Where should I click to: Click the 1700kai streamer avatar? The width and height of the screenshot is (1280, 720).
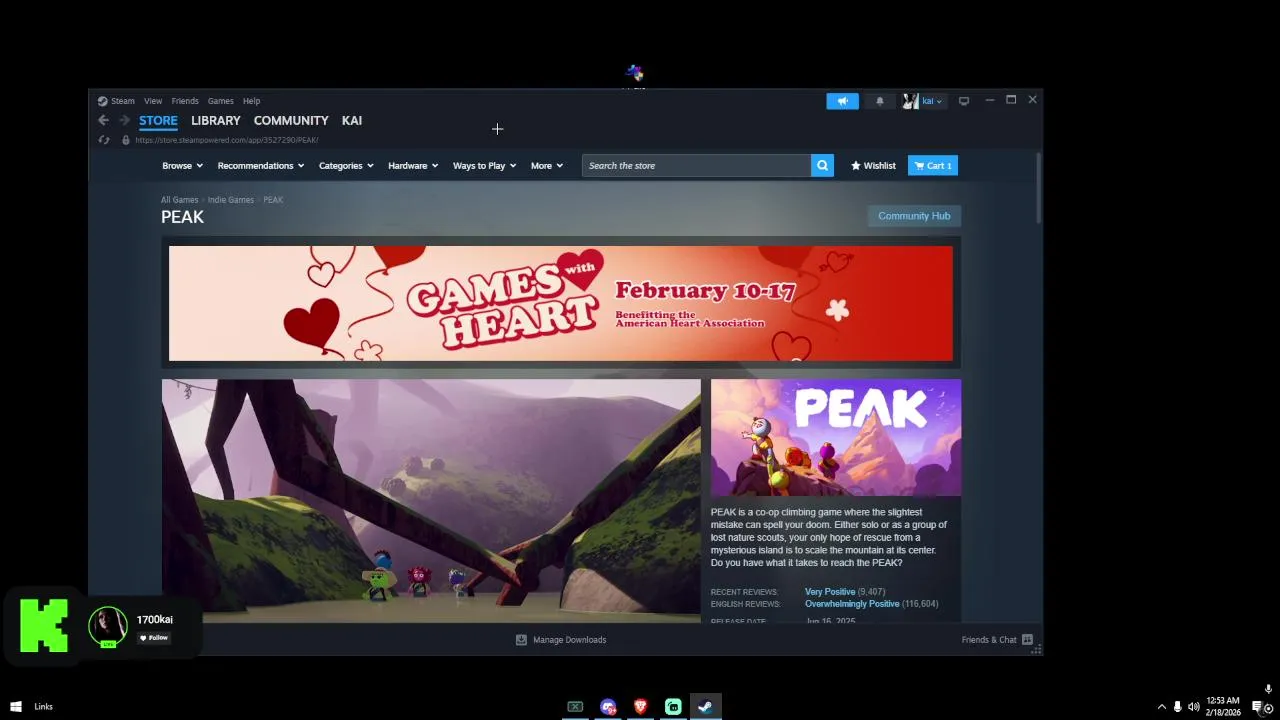(x=108, y=626)
